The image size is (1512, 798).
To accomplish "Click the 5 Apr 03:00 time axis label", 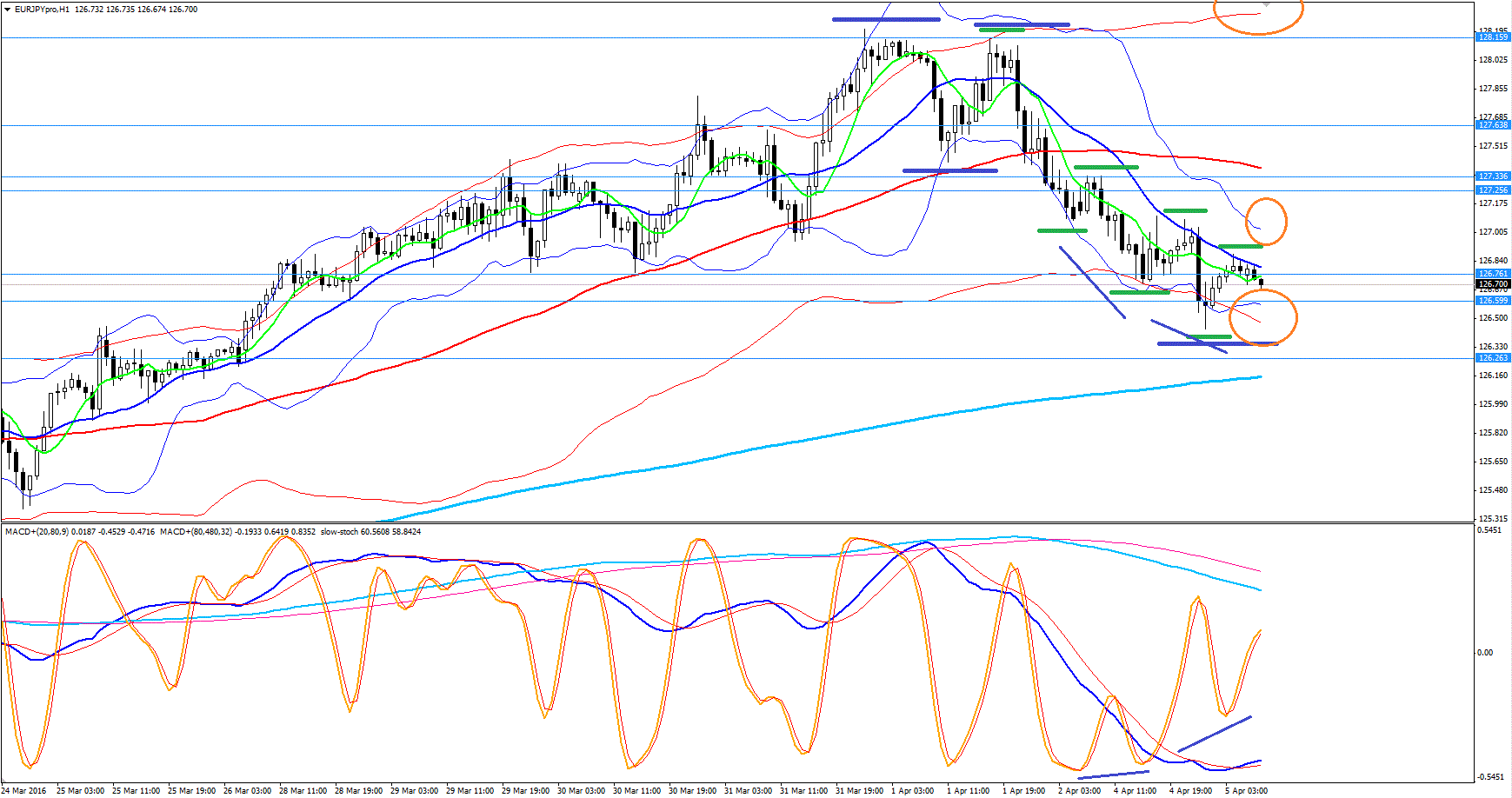I will pos(1246,791).
